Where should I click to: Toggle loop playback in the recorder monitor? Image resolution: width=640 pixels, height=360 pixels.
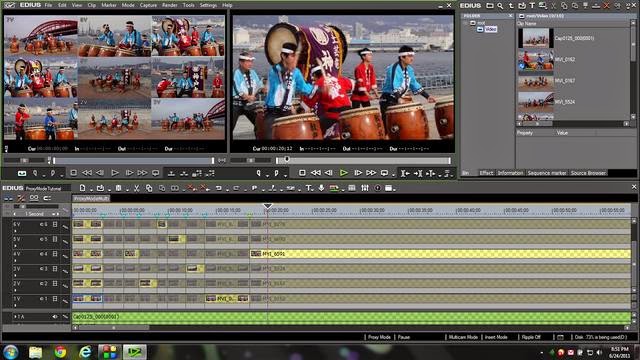pos(384,173)
